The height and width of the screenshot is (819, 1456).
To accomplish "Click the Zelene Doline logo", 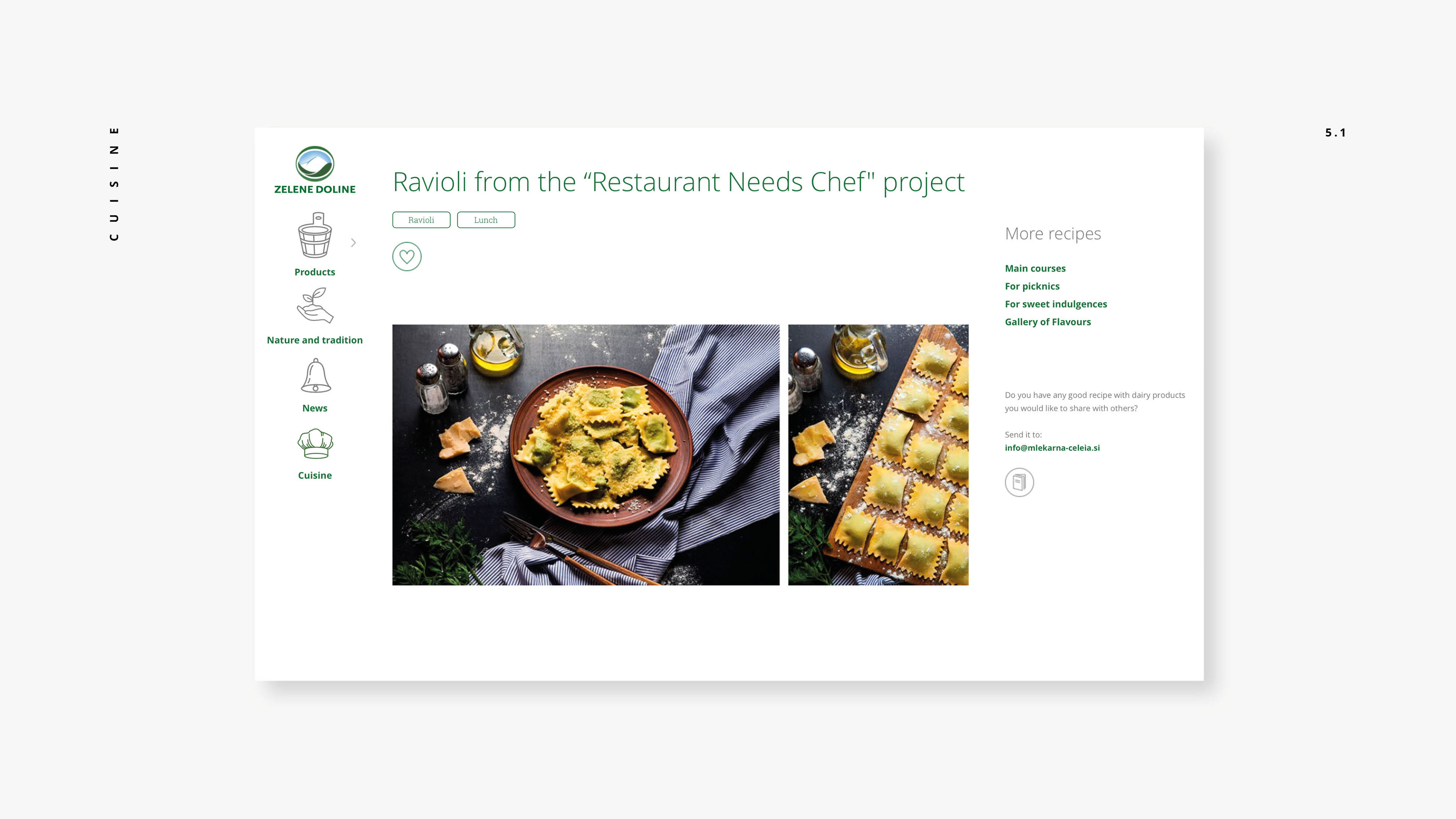I will (315, 170).
